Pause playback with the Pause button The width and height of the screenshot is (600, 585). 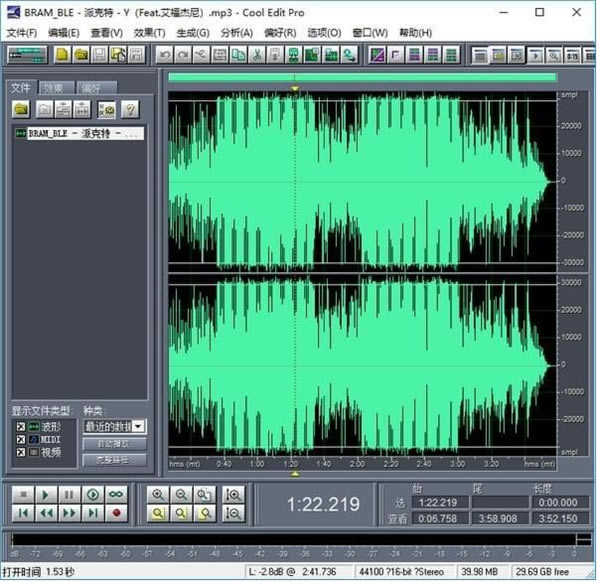click(x=68, y=494)
